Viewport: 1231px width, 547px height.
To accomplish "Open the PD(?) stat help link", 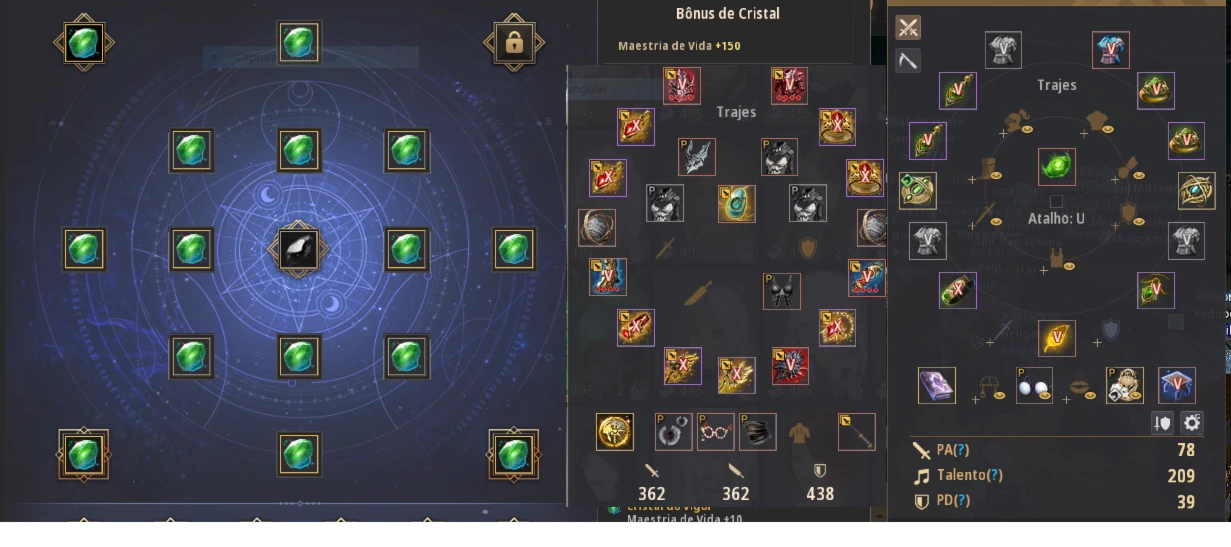I will [x=955, y=501].
